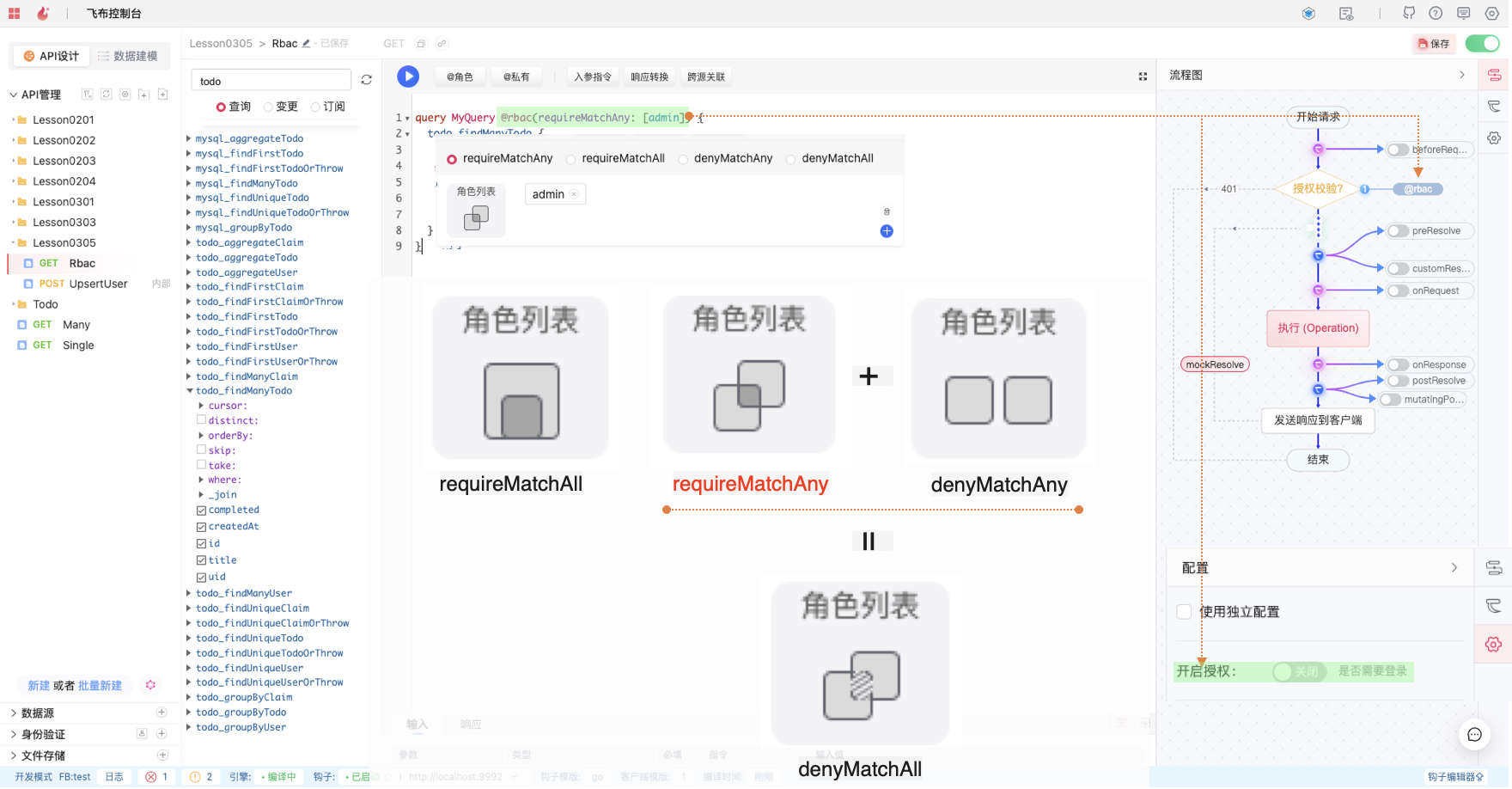The height and width of the screenshot is (789, 1512).
Task: Switch to the 数据建模 tab
Action: click(x=127, y=56)
